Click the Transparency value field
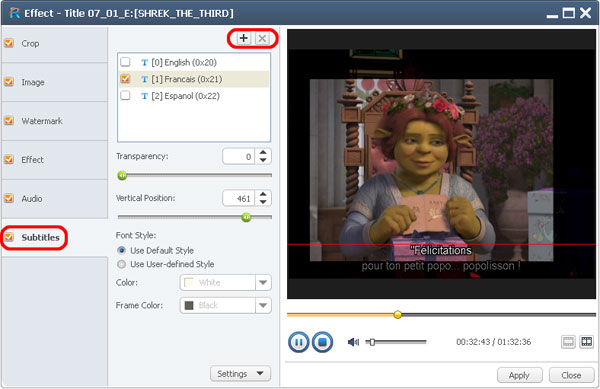 [238, 156]
